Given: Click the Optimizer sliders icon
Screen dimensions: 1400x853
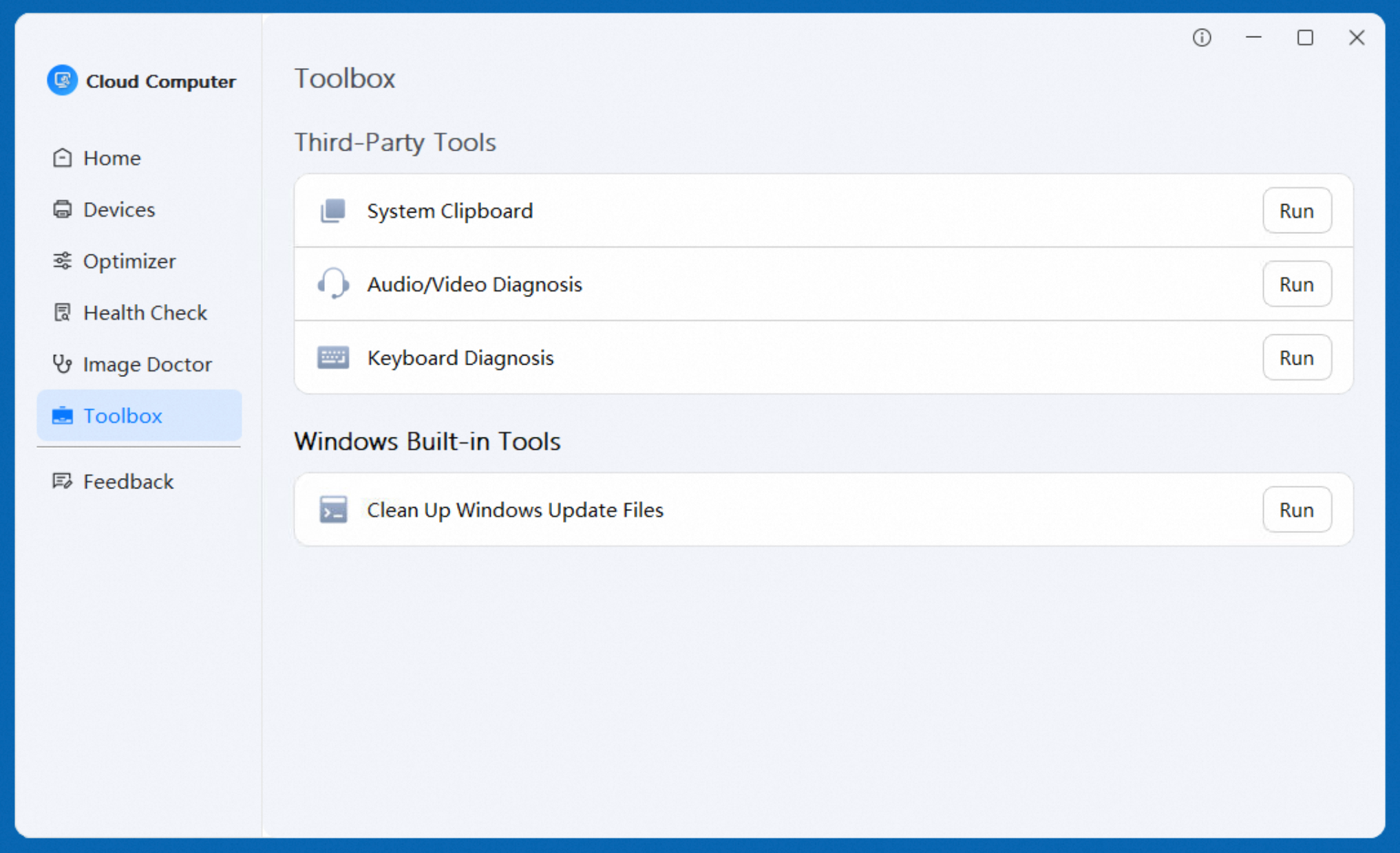Looking at the screenshot, I should coord(63,261).
